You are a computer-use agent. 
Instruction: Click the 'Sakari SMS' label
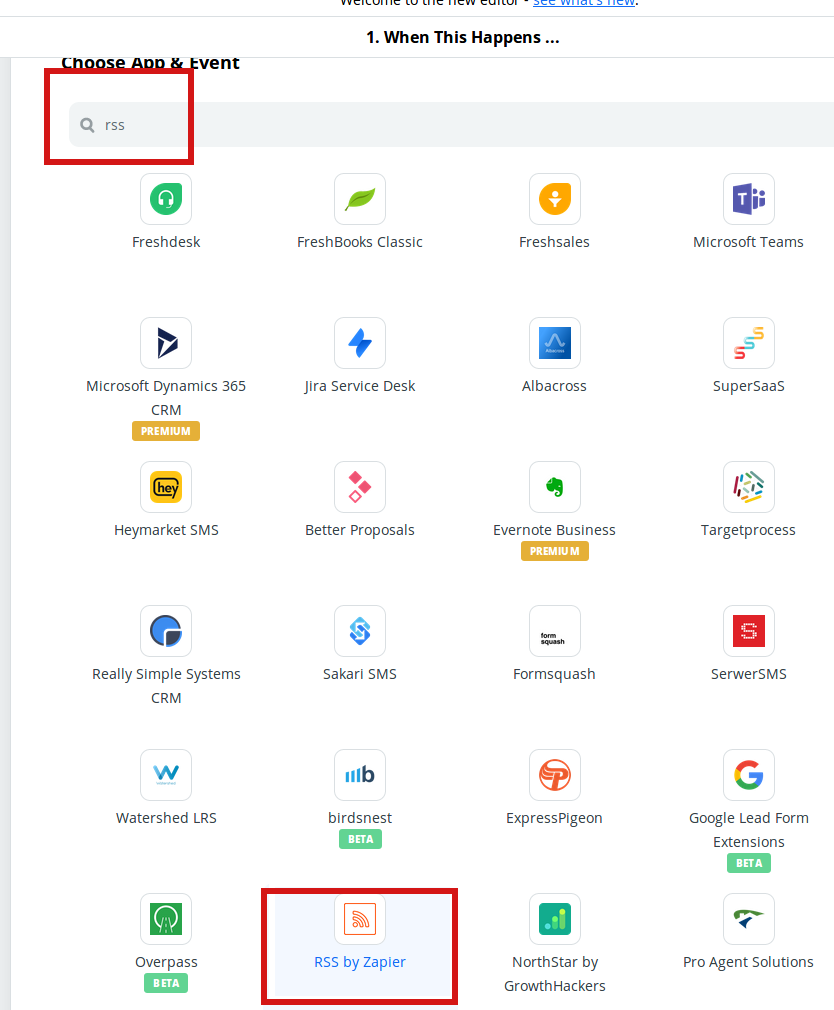tap(360, 674)
